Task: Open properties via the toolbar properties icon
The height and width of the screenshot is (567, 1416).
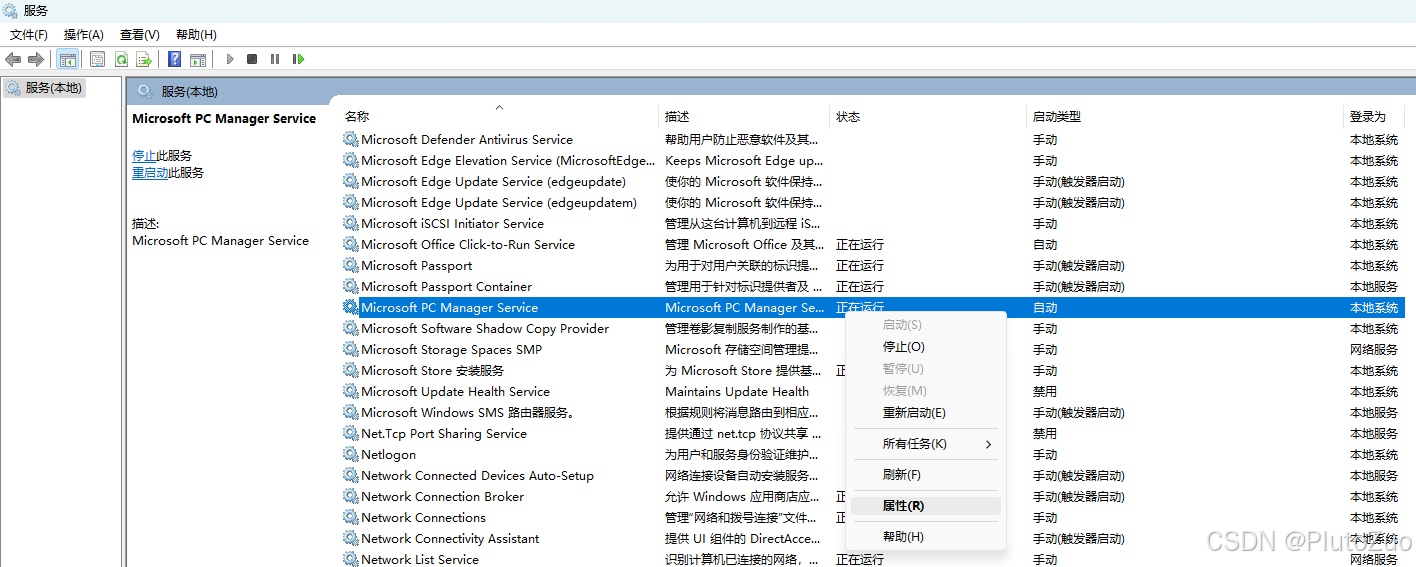Action: pyautogui.click(x=97, y=59)
